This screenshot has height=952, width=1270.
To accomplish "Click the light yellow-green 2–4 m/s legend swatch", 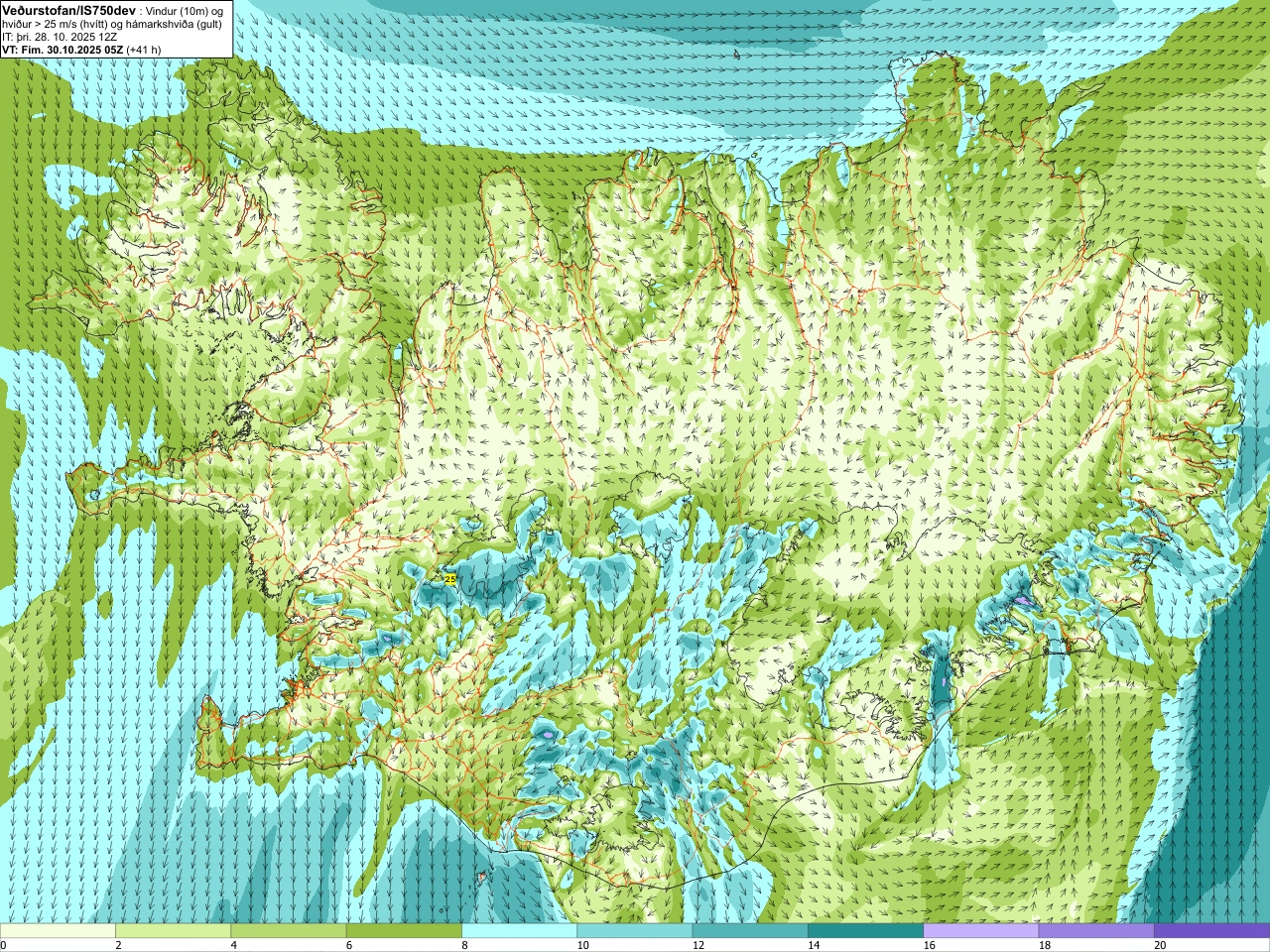I will tap(173, 931).
